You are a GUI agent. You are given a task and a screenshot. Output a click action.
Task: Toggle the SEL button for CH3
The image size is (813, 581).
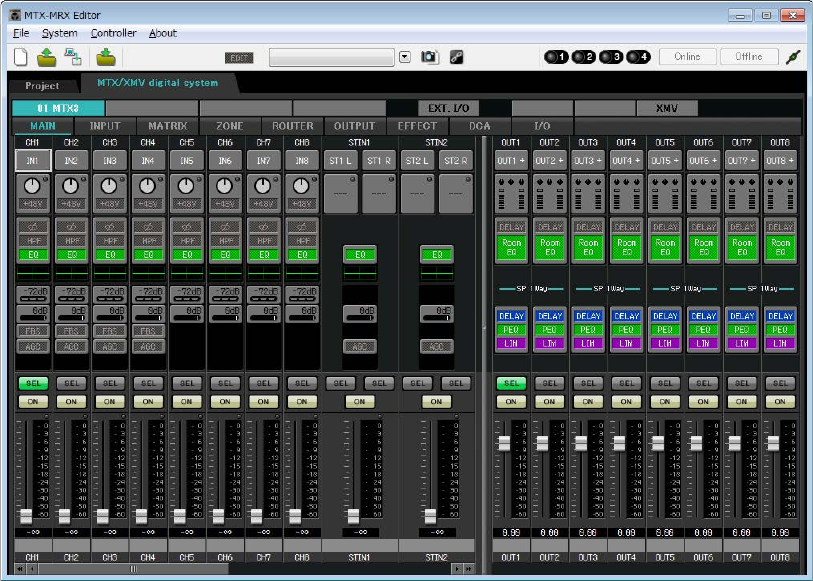(x=109, y=383)
